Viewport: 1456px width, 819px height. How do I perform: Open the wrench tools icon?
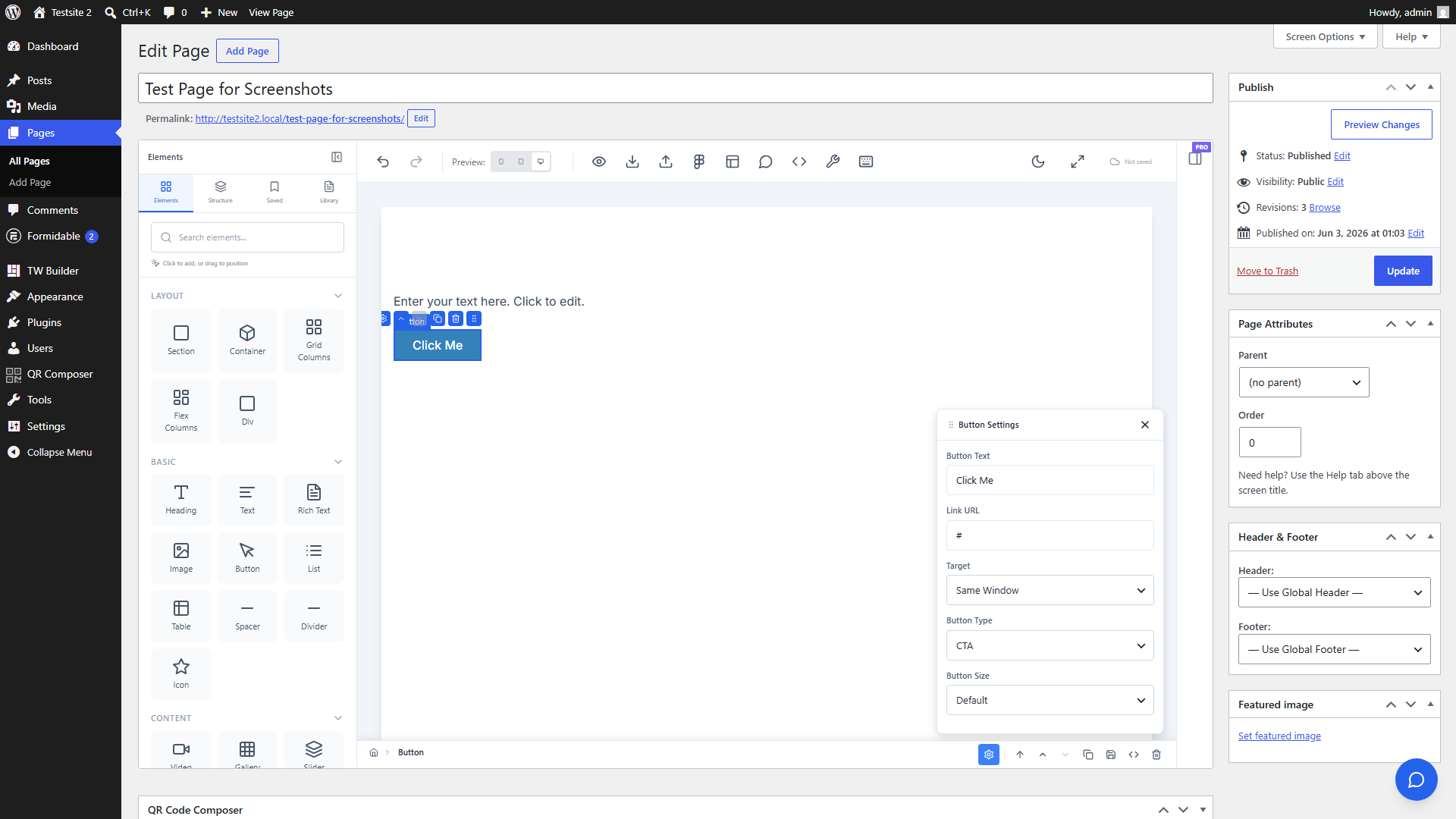point(833,162)
